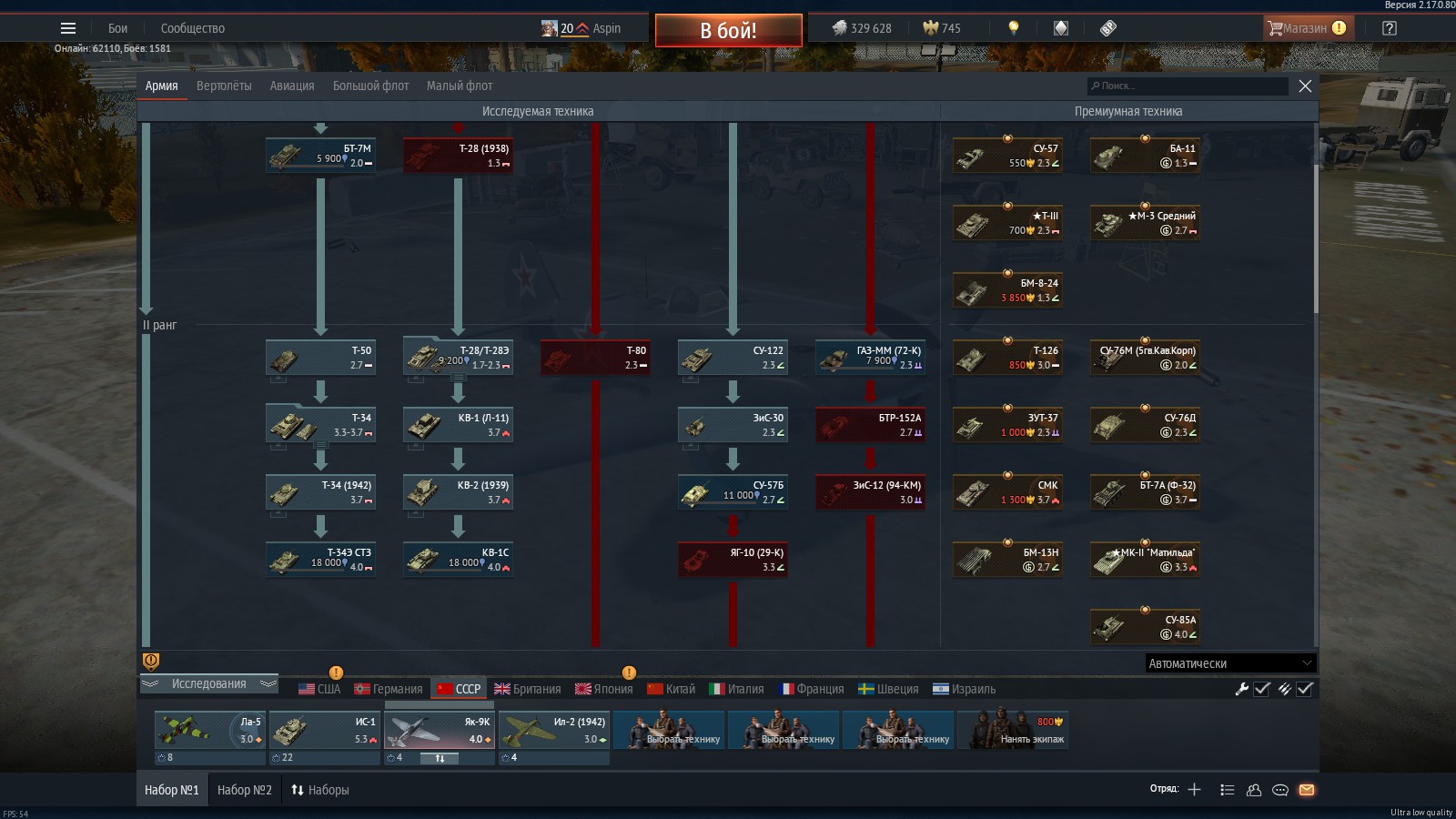Select the Швеция nation tab
This screenshot has height=819, width=1456.
889,689
